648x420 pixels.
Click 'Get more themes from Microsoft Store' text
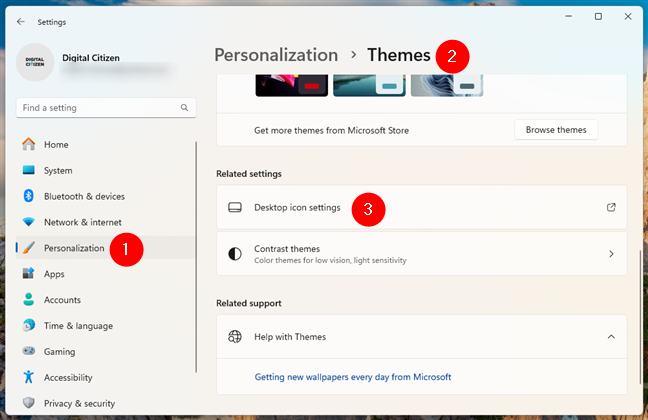click(x=331, y=130)
